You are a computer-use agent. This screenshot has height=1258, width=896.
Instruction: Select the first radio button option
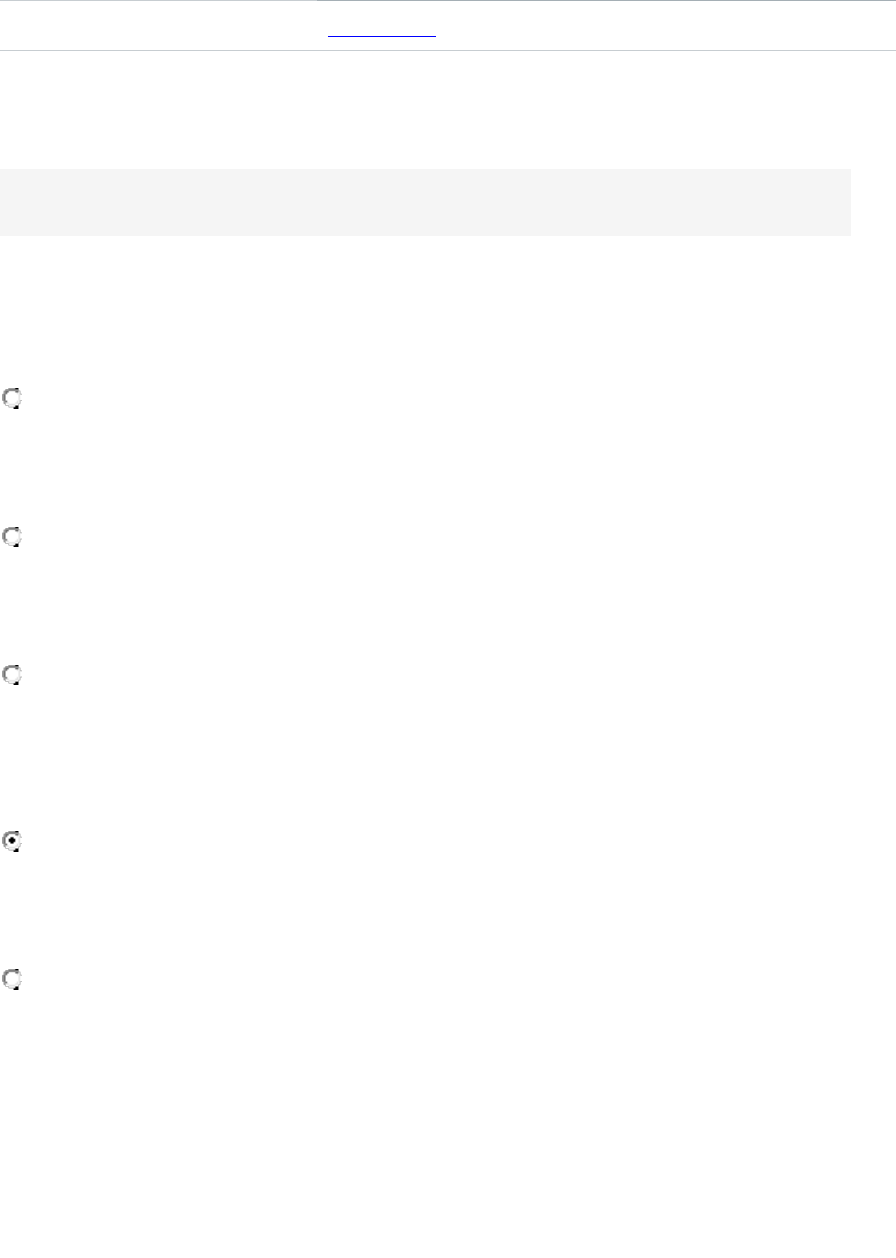(13, 399)
